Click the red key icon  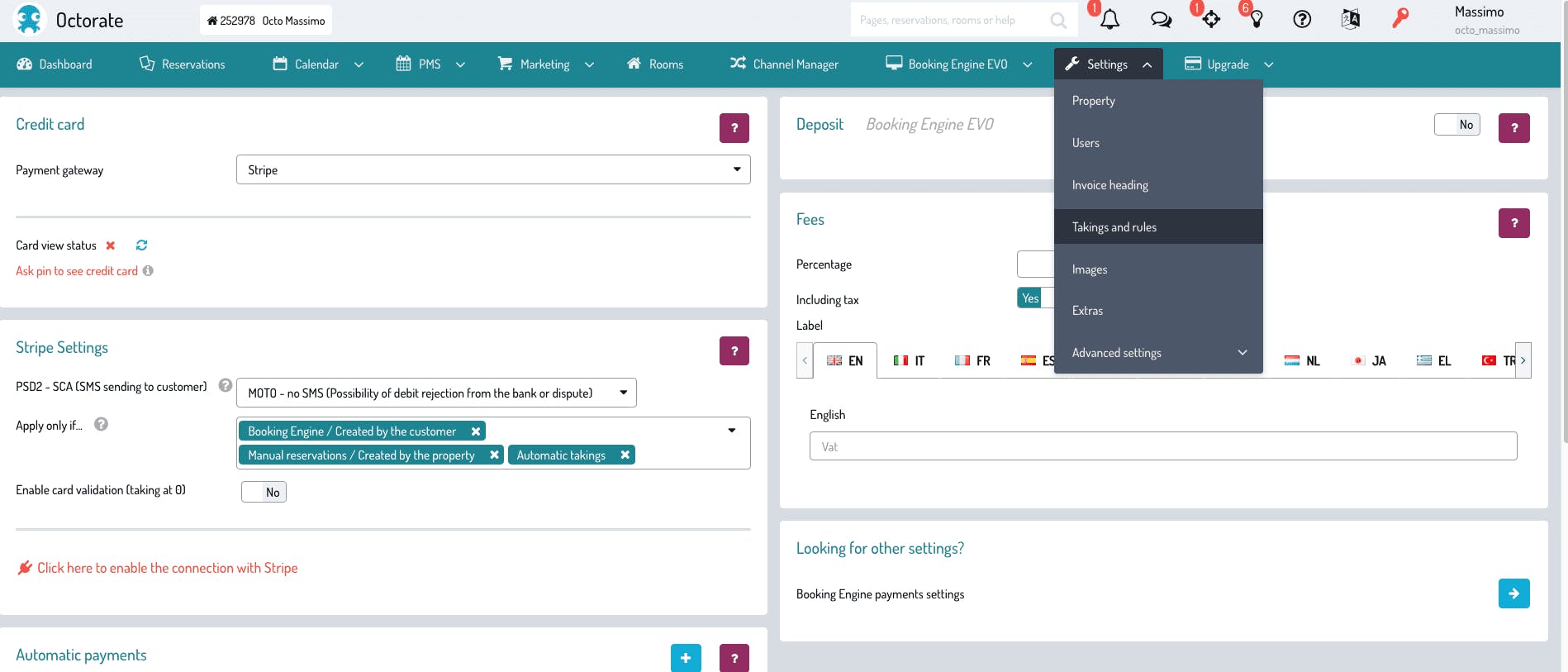pos(1400,18)
